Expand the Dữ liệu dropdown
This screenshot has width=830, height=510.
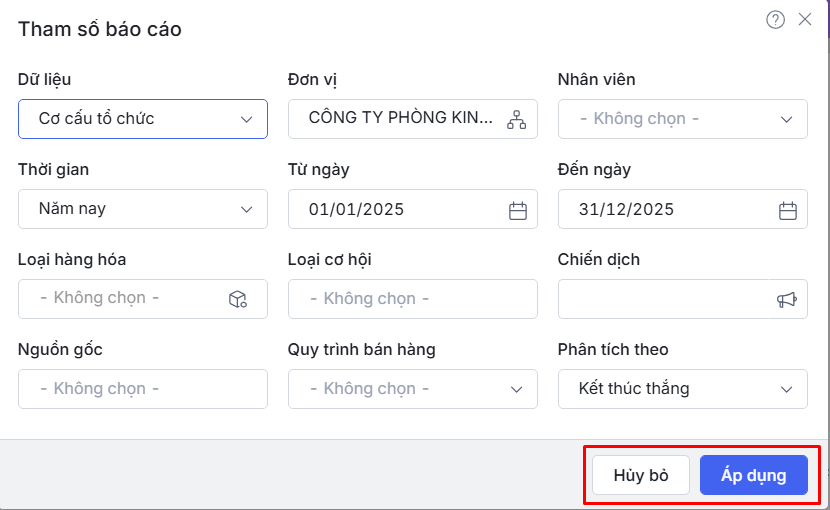[246, 119]
